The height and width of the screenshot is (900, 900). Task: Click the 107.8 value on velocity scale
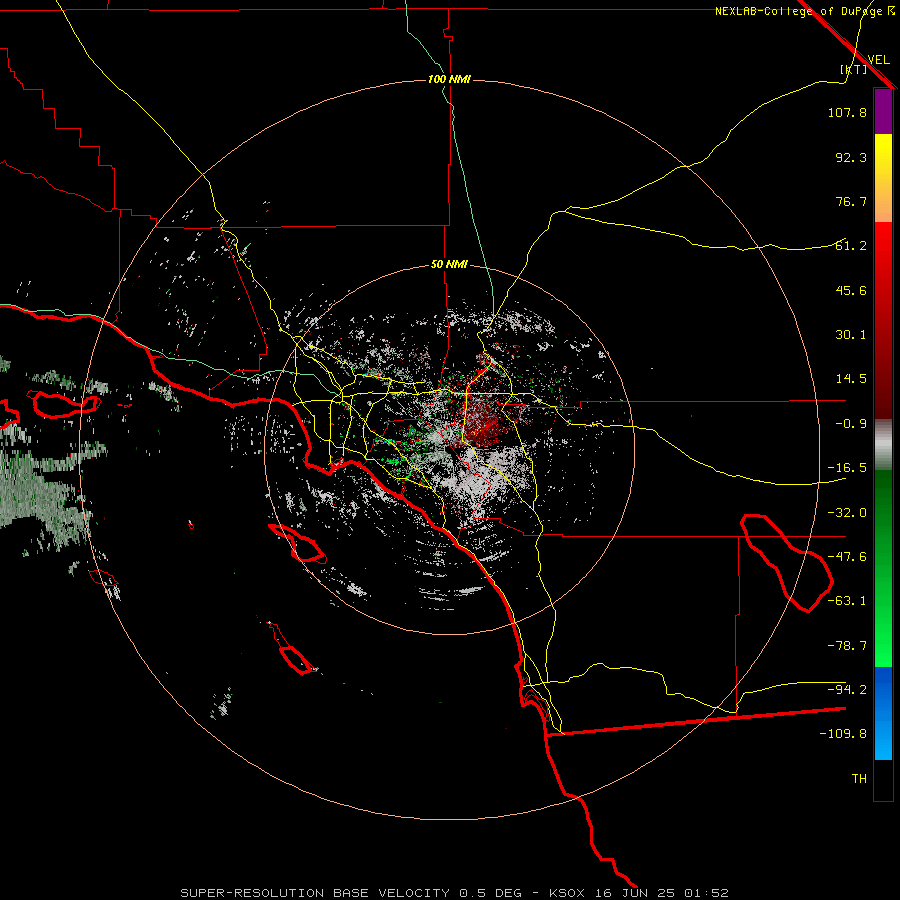click(x=847, y=112)
